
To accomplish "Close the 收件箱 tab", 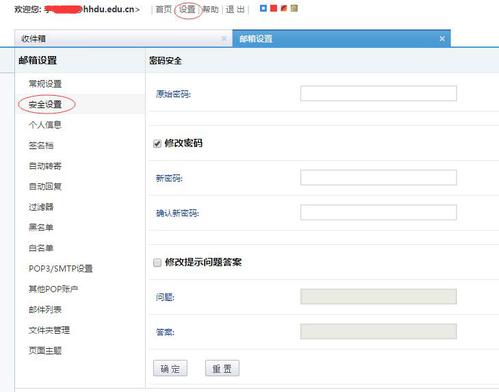I will point(224,39).
